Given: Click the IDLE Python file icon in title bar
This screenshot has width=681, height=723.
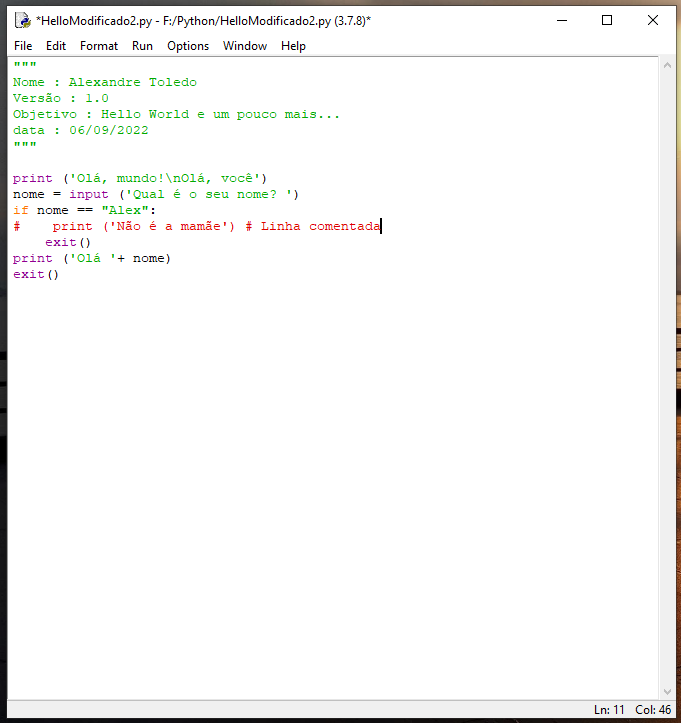Looking at the screenshot, I should pos(21,20).
